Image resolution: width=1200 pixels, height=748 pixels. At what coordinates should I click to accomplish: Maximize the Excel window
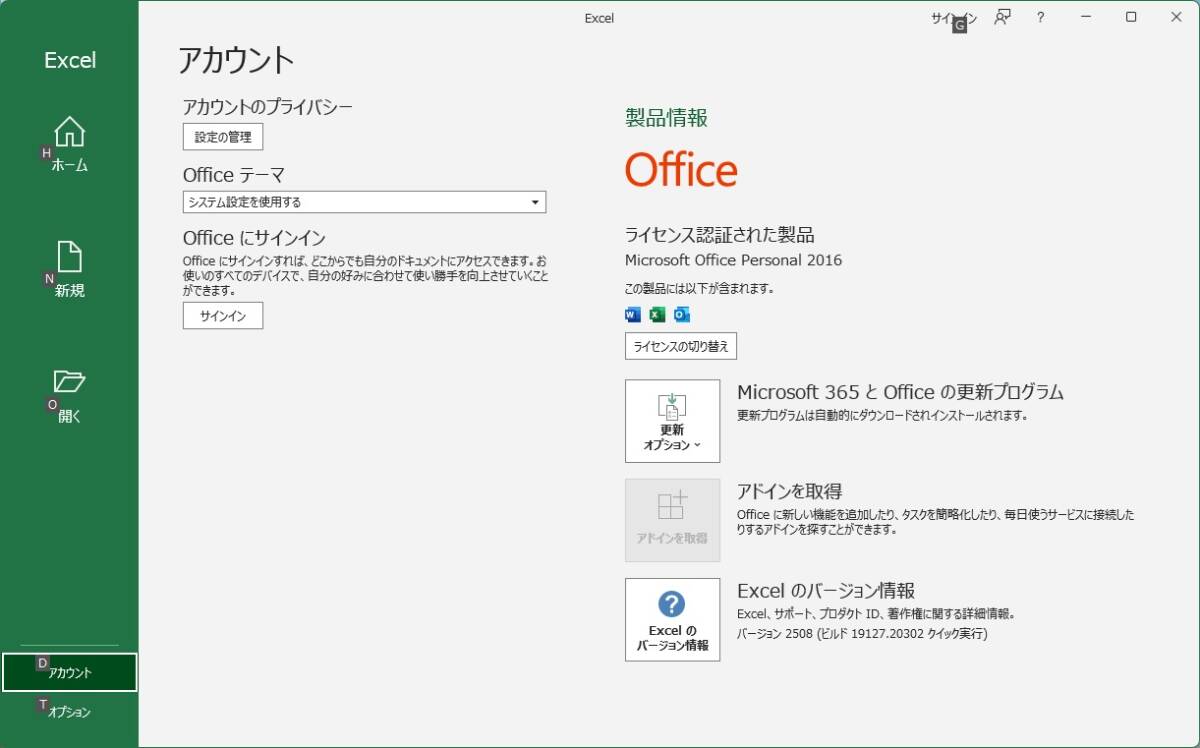point(1131,17)
